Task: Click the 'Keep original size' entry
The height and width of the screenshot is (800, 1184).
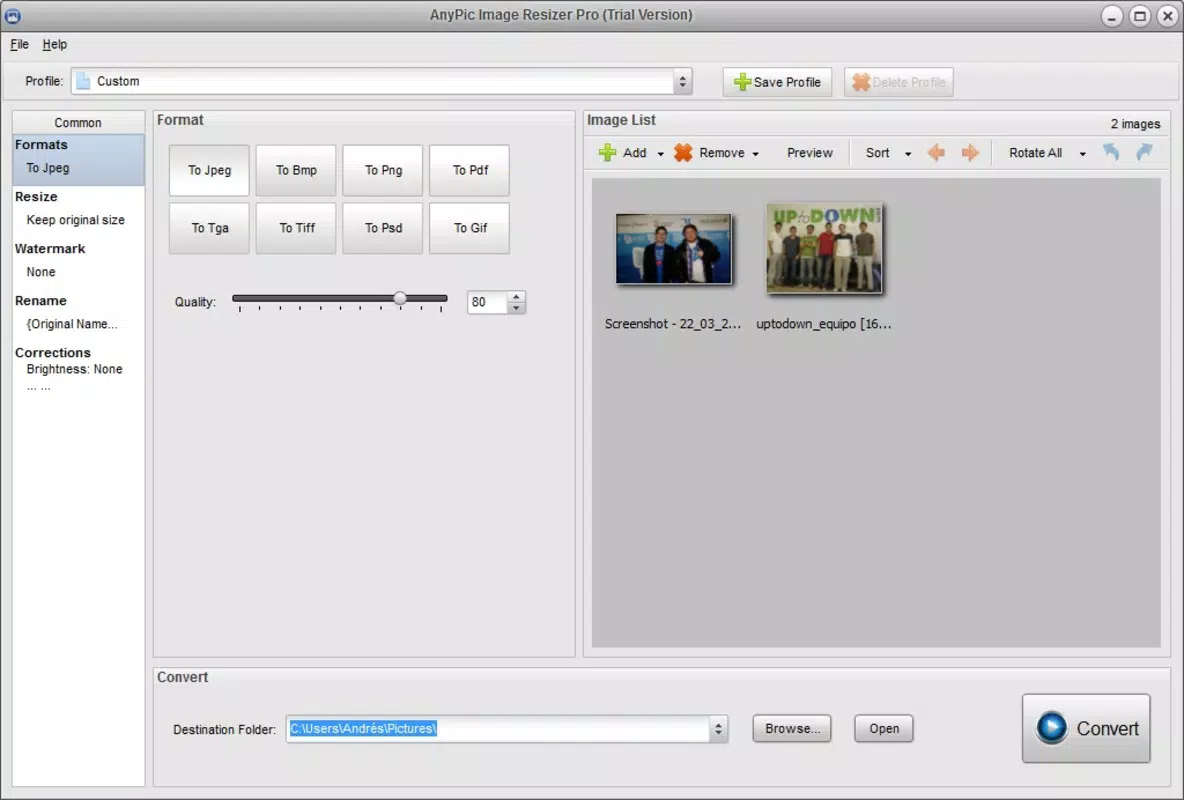Action: (x=76, y=220)
